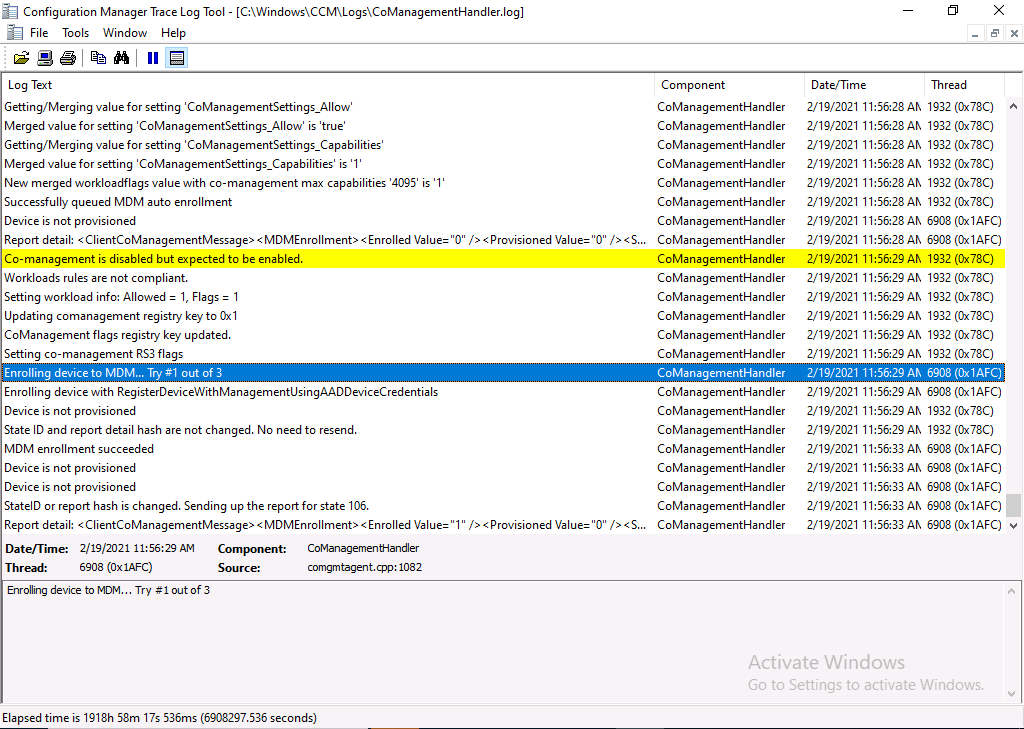Select 'MDM enrollment succeeded' row
The height and width of the screenshot is (729, 1024).
click(x=503, y=449)
